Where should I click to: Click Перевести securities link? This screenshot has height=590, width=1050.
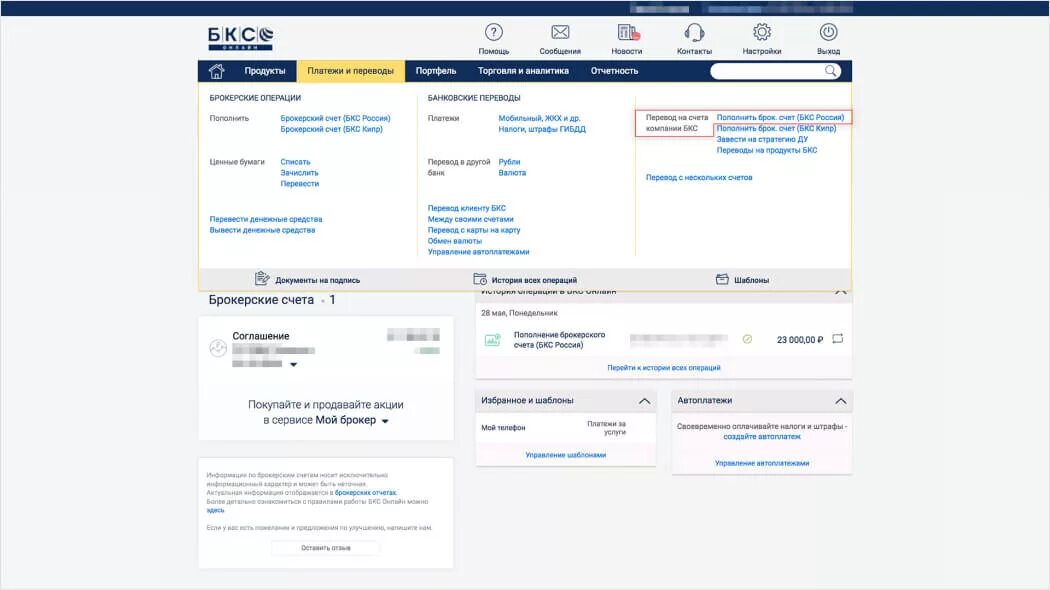pyautogui.click(x=299, y=183)
